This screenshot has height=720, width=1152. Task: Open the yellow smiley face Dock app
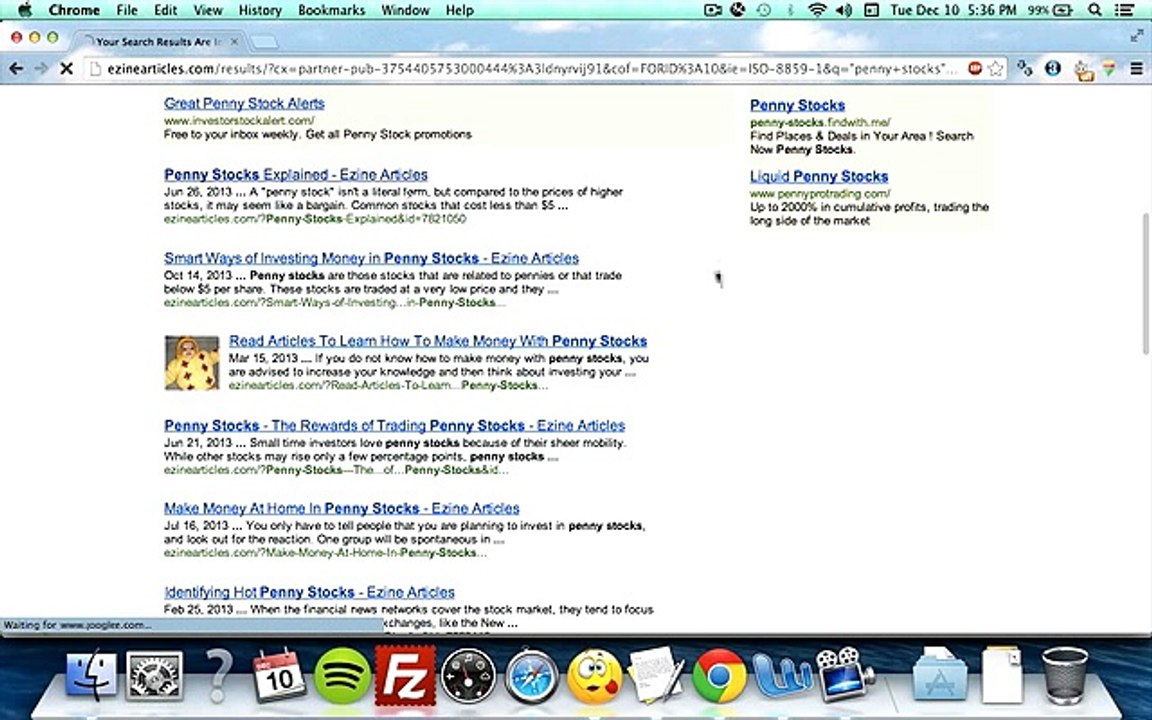594,676
